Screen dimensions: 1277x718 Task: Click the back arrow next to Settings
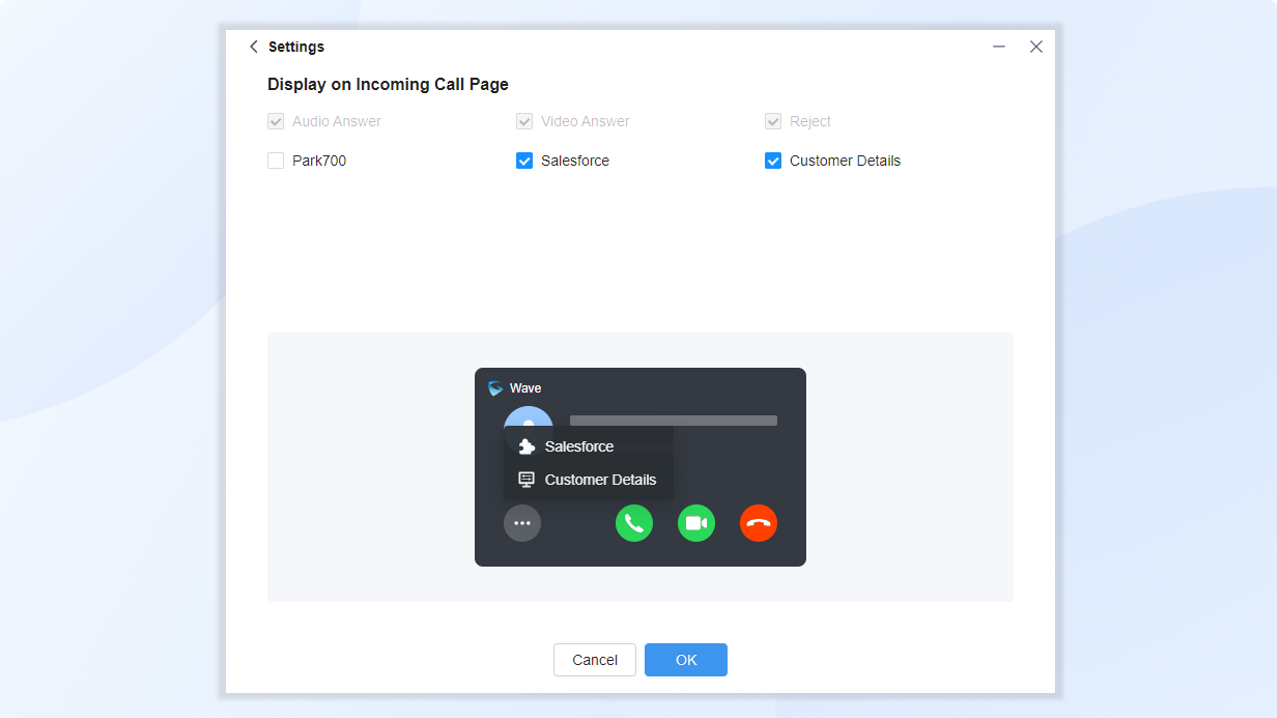[254, 47]
